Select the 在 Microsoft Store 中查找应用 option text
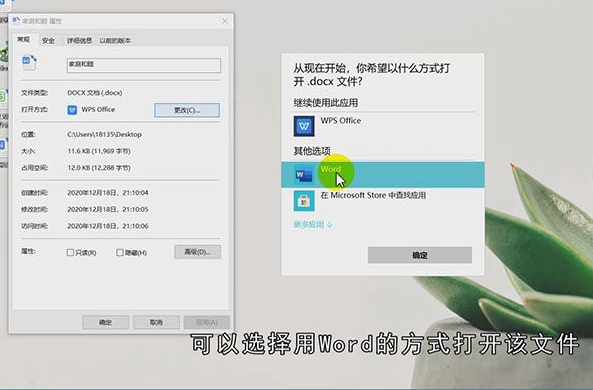The height and width of the screenshot is (390, 593). pyautogui.click(x=373, y=195)
